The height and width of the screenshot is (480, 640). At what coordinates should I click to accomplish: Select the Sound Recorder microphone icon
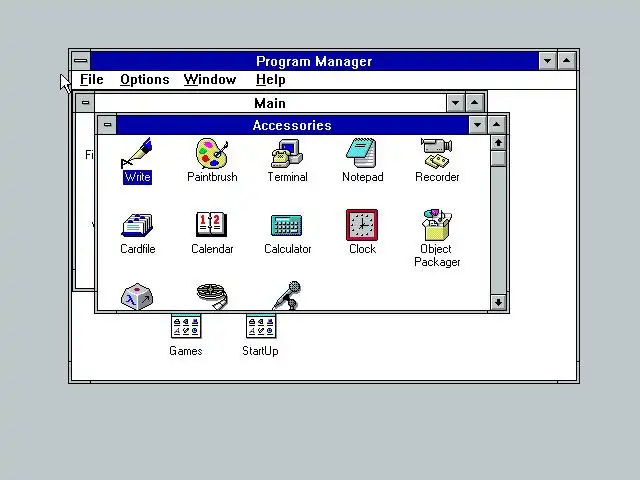(287, 296)
